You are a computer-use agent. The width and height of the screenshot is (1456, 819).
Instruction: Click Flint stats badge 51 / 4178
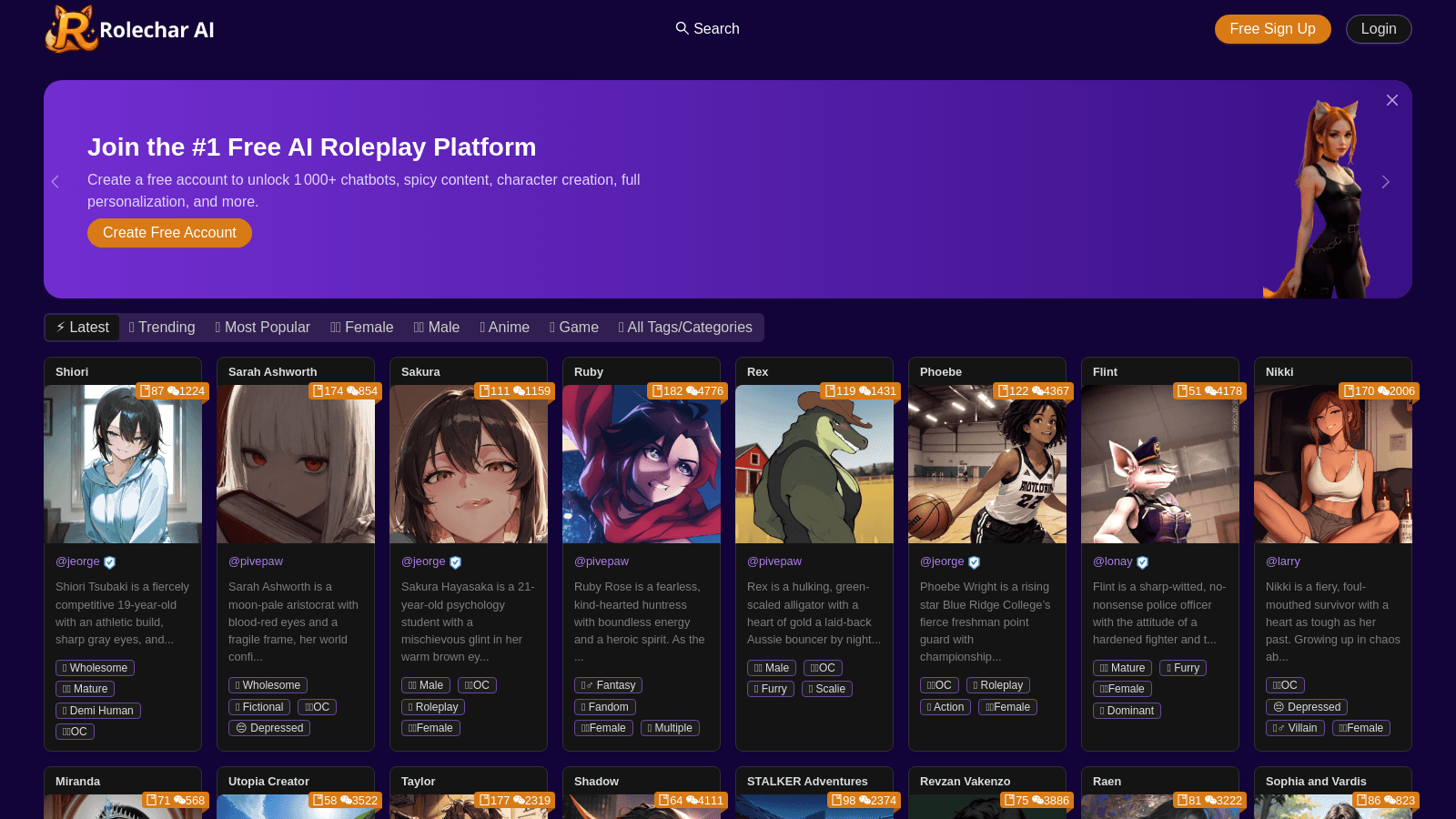(1209, 391)
